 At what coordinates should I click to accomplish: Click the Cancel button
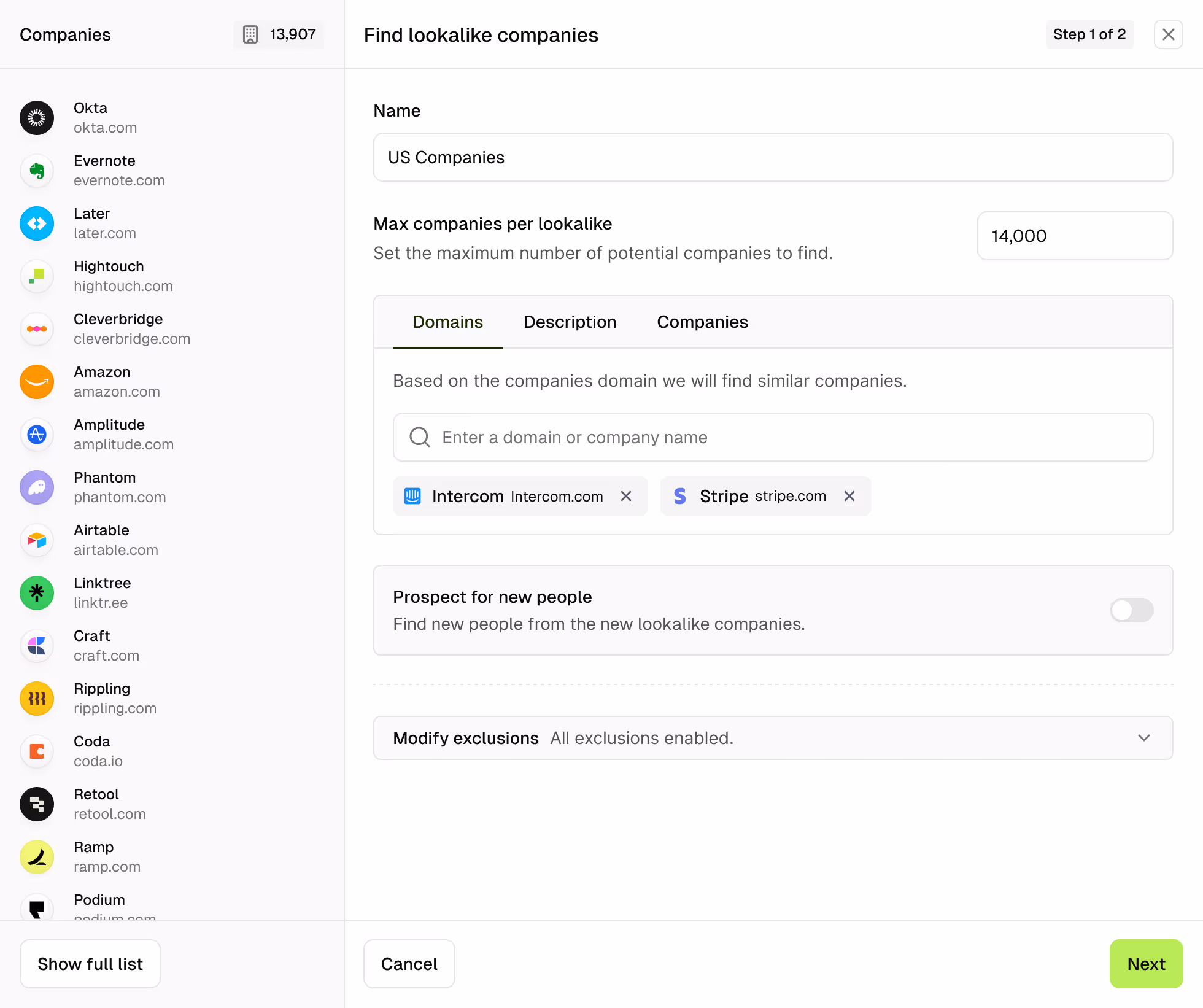pos(409,964)
